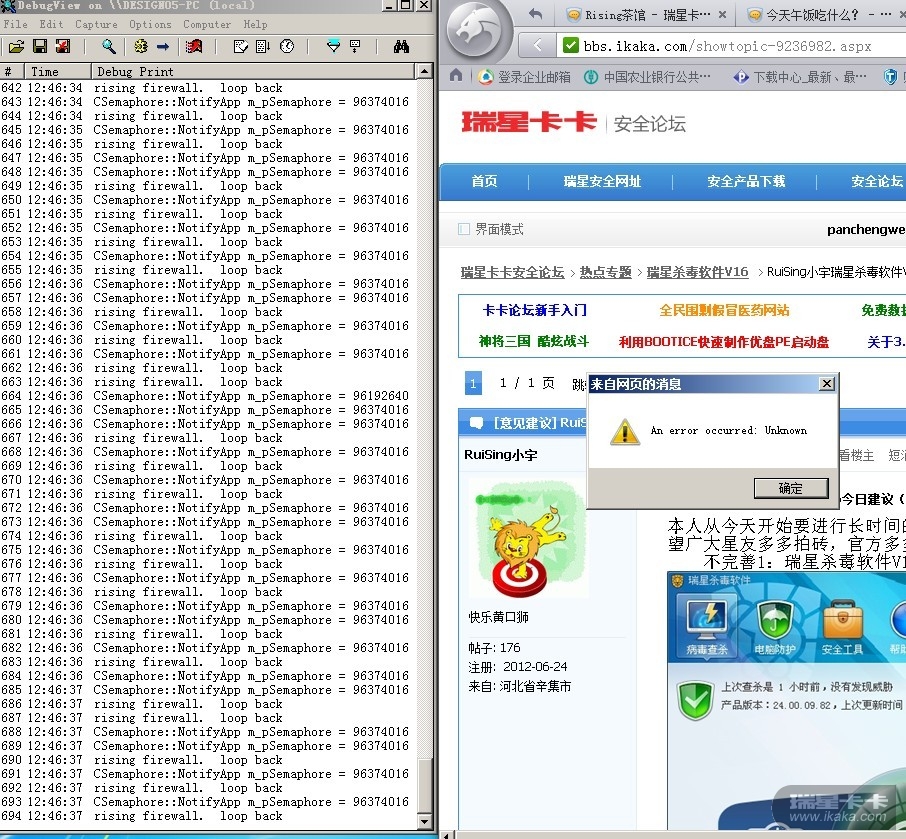906x839 pixels.
Task: Click the browser address bar URL
Action: [x=727, y=46]
